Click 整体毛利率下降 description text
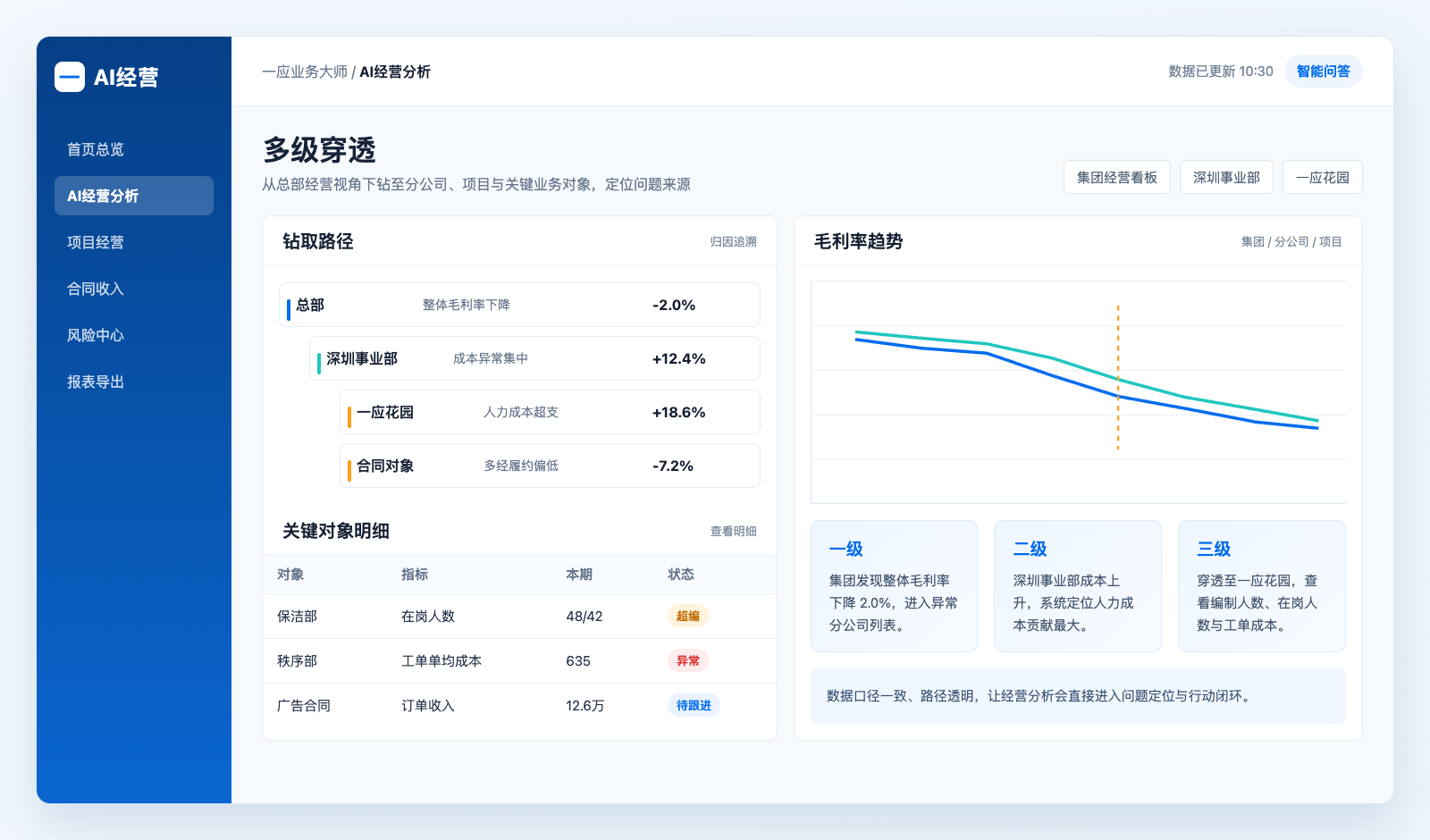1430x840 pixels. click(467, 305)
